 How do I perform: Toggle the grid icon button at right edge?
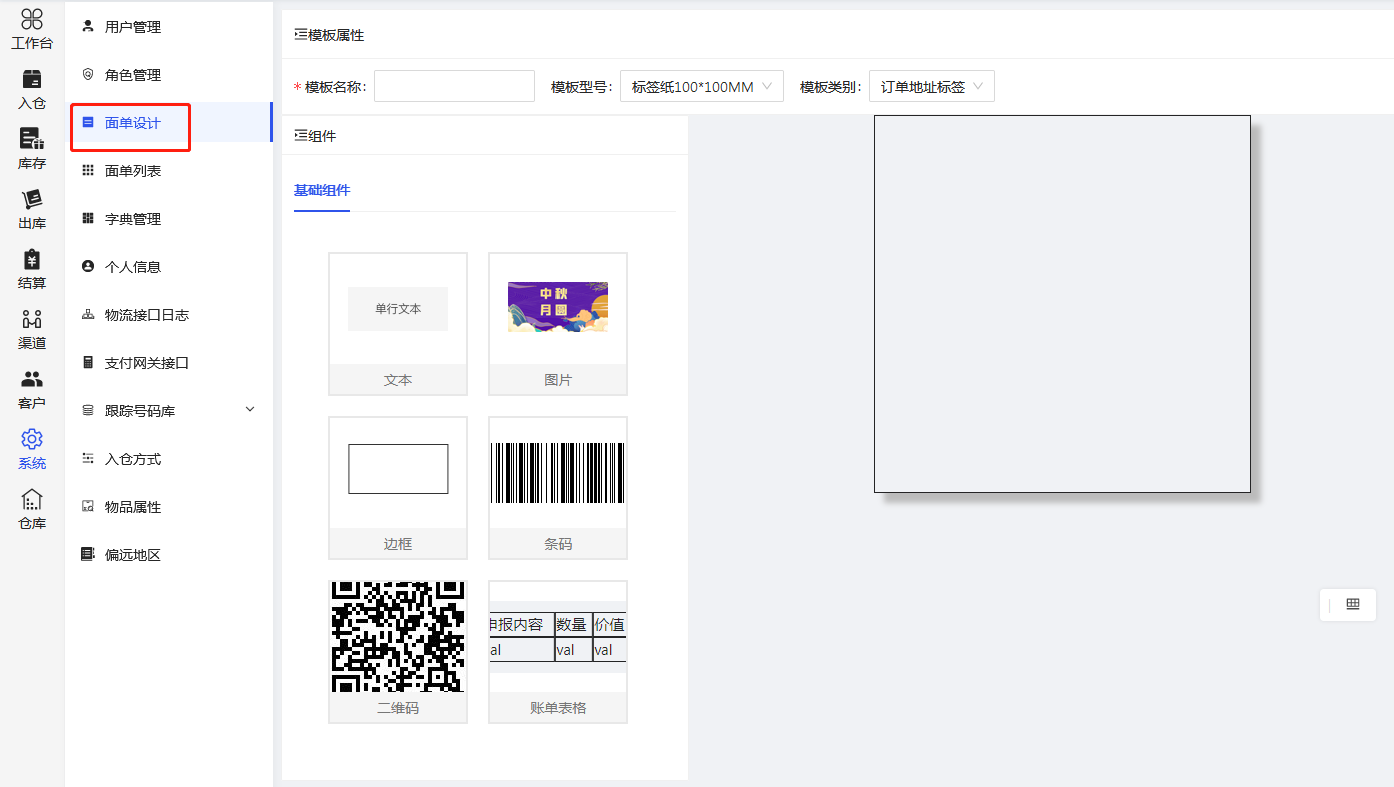1353,604
